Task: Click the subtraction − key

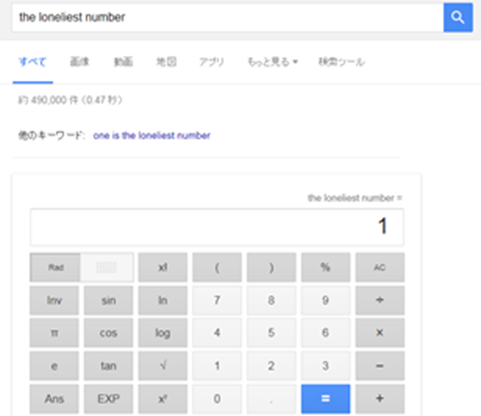Action: [x=380, y=366]
